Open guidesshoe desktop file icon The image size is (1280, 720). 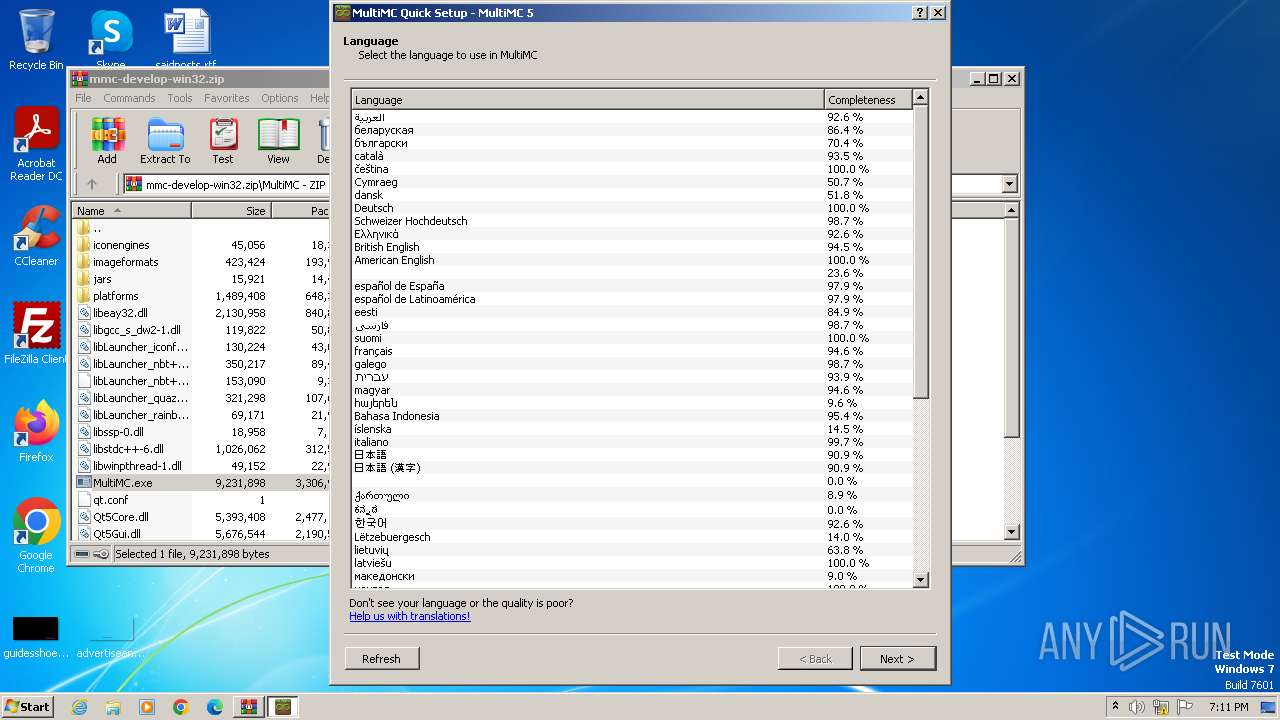36,637
